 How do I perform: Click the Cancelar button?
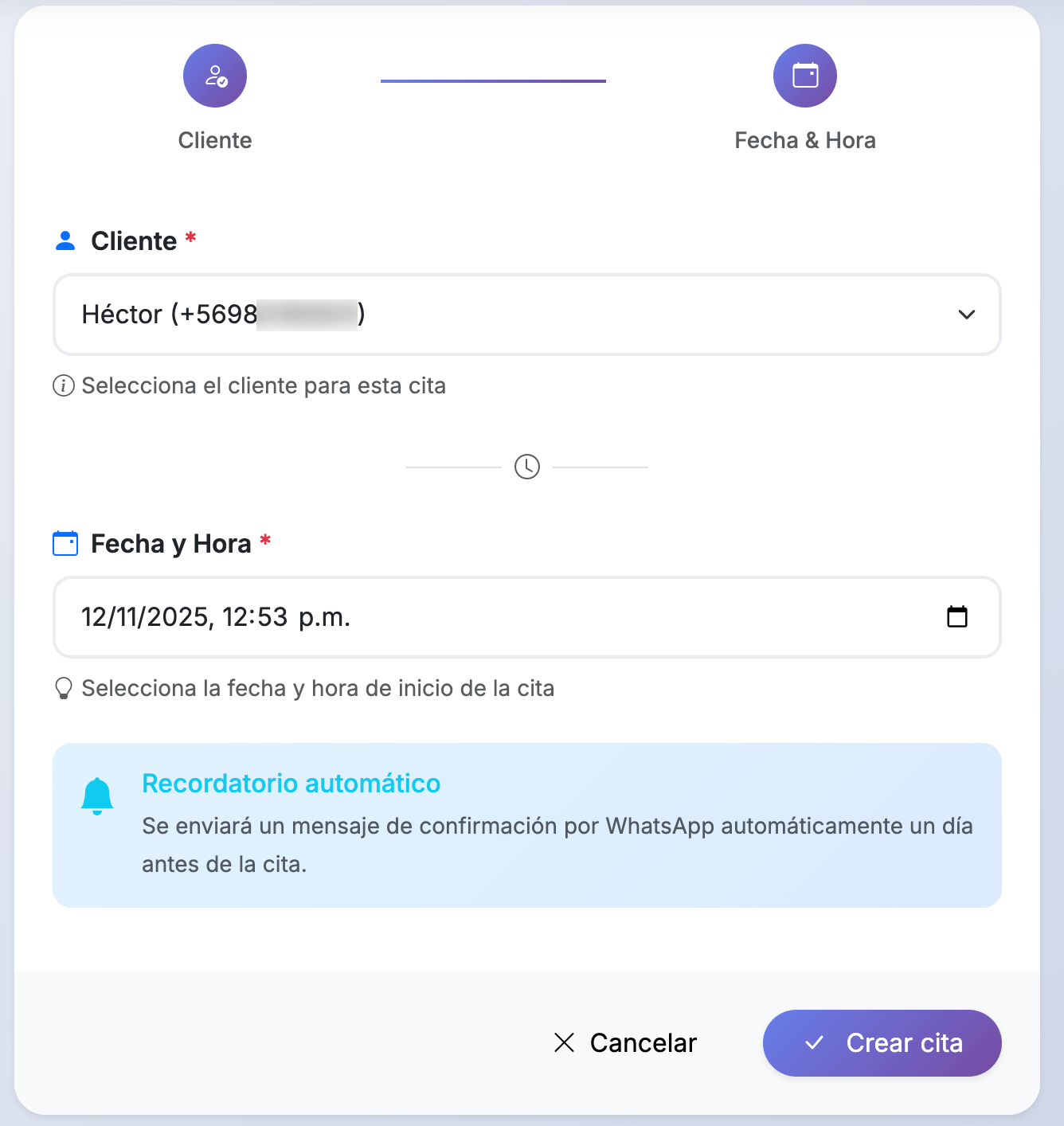pyautogui.click(x=626, y=1043)
